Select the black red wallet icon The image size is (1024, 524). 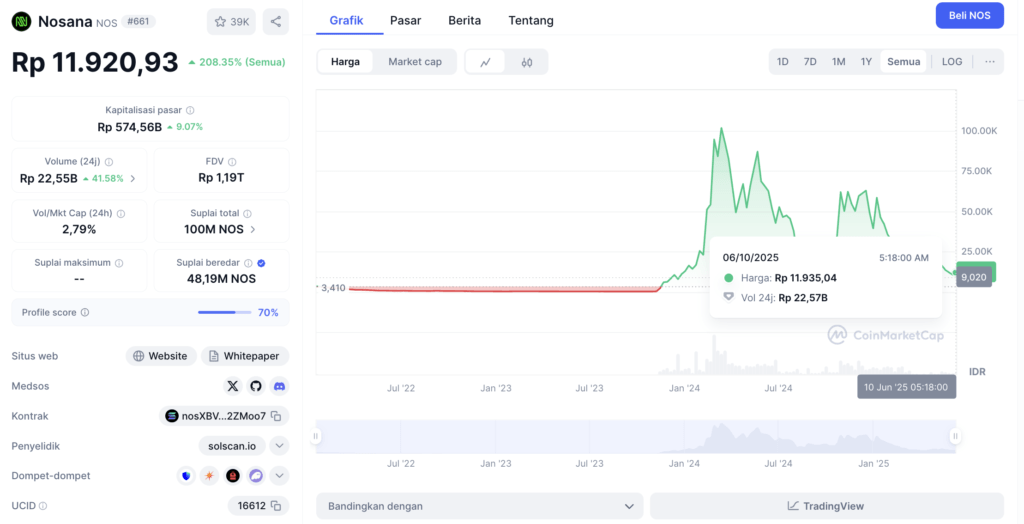pos(232,476)
